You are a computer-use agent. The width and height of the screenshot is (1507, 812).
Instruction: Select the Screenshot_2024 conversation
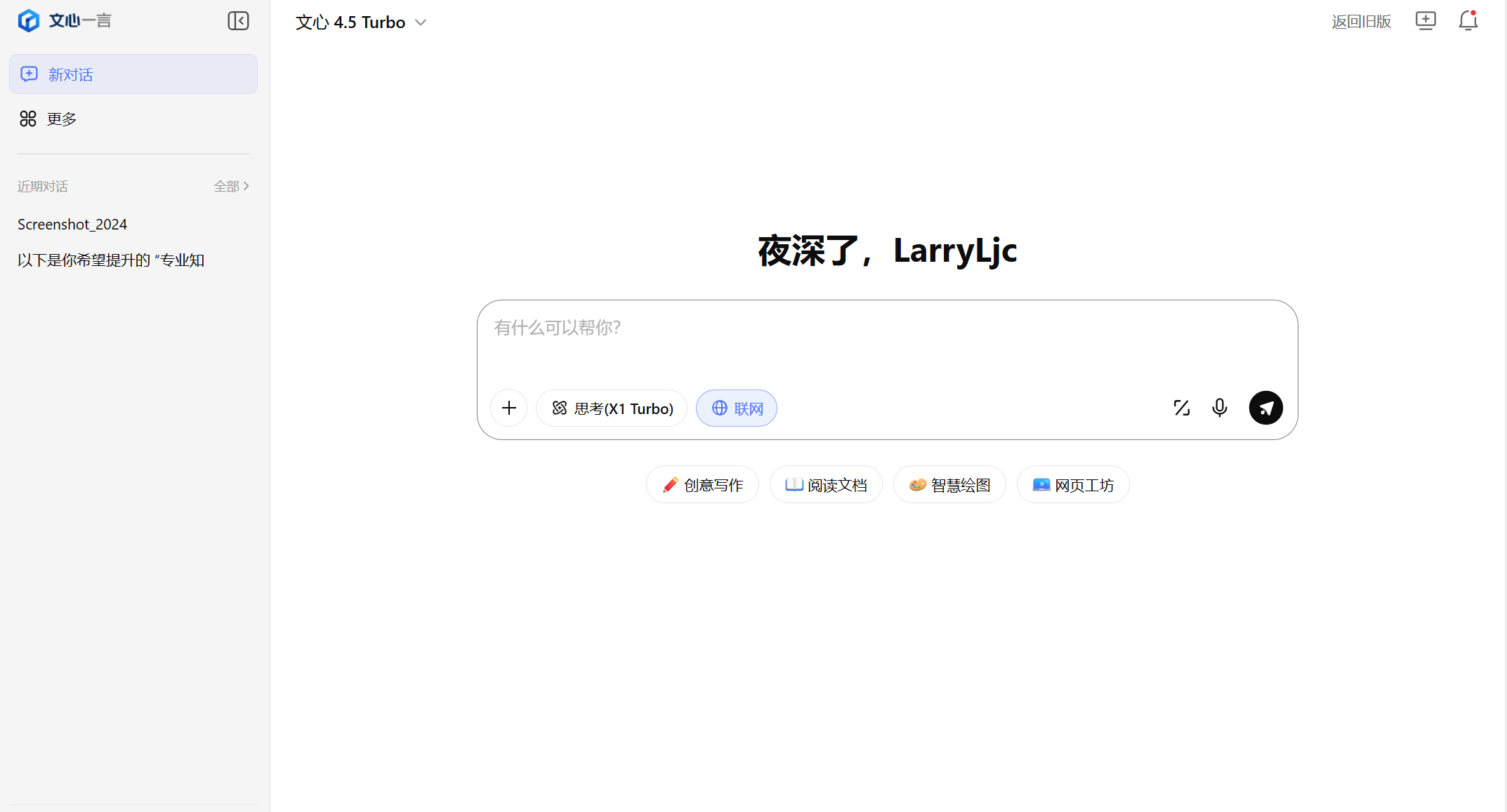pyautogui.click(x=72, y=224)
